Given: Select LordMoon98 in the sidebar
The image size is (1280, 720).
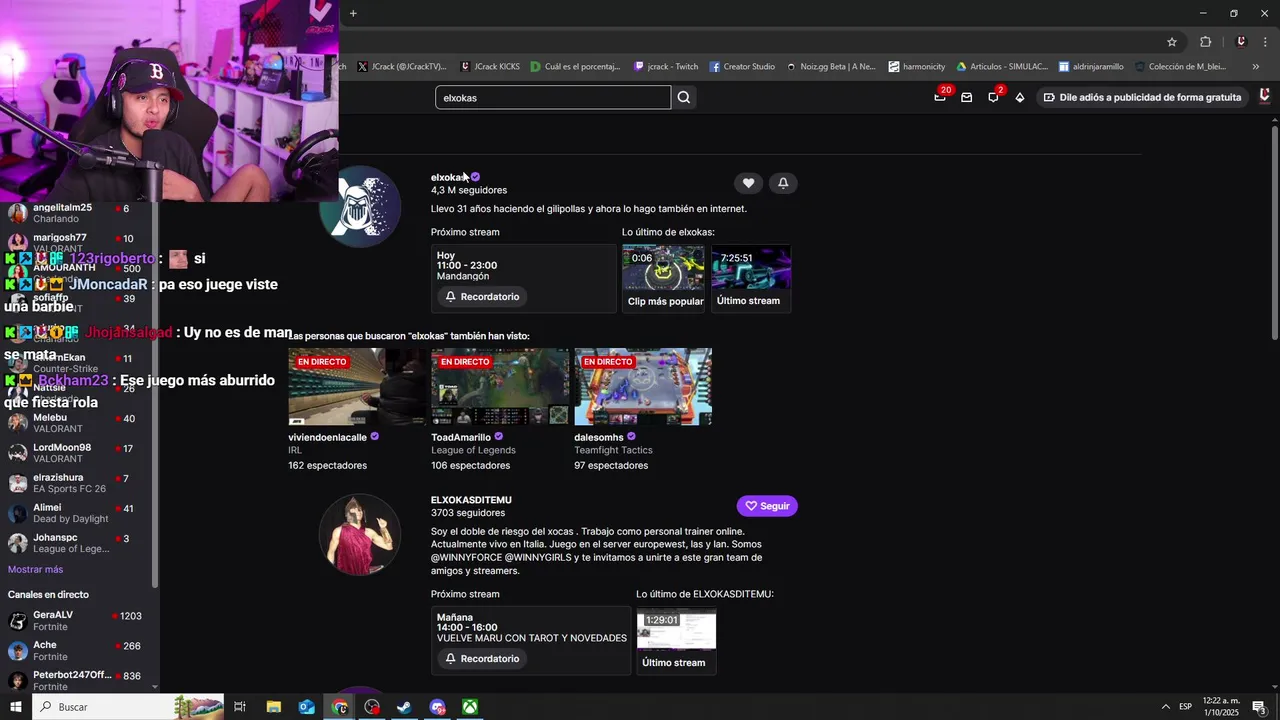Looking at the screenshot, I should [78, 453].
